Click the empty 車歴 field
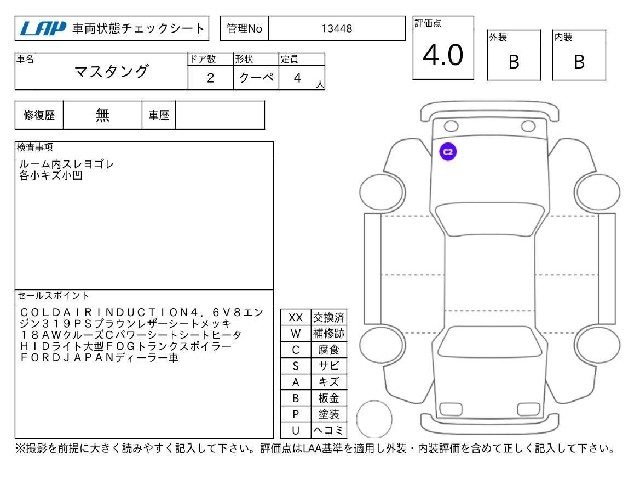 pyautogui.click(x=220, y=116)
